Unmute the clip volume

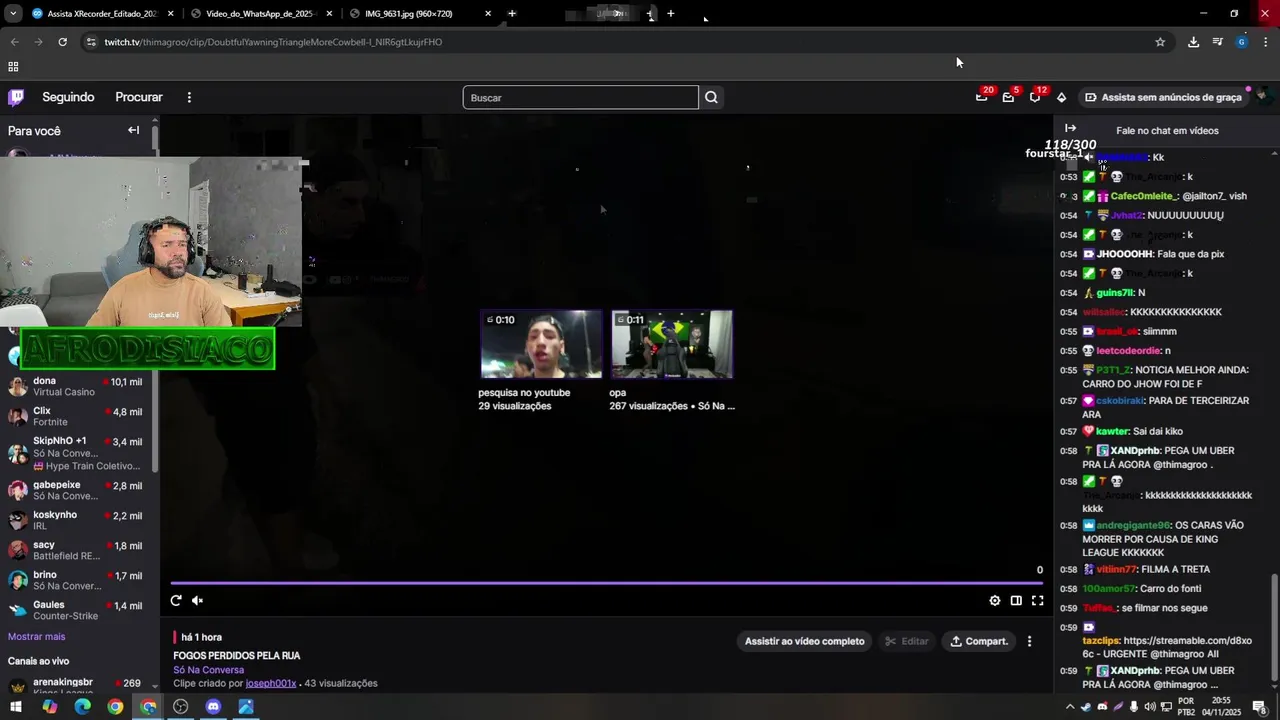coord(197,600)
